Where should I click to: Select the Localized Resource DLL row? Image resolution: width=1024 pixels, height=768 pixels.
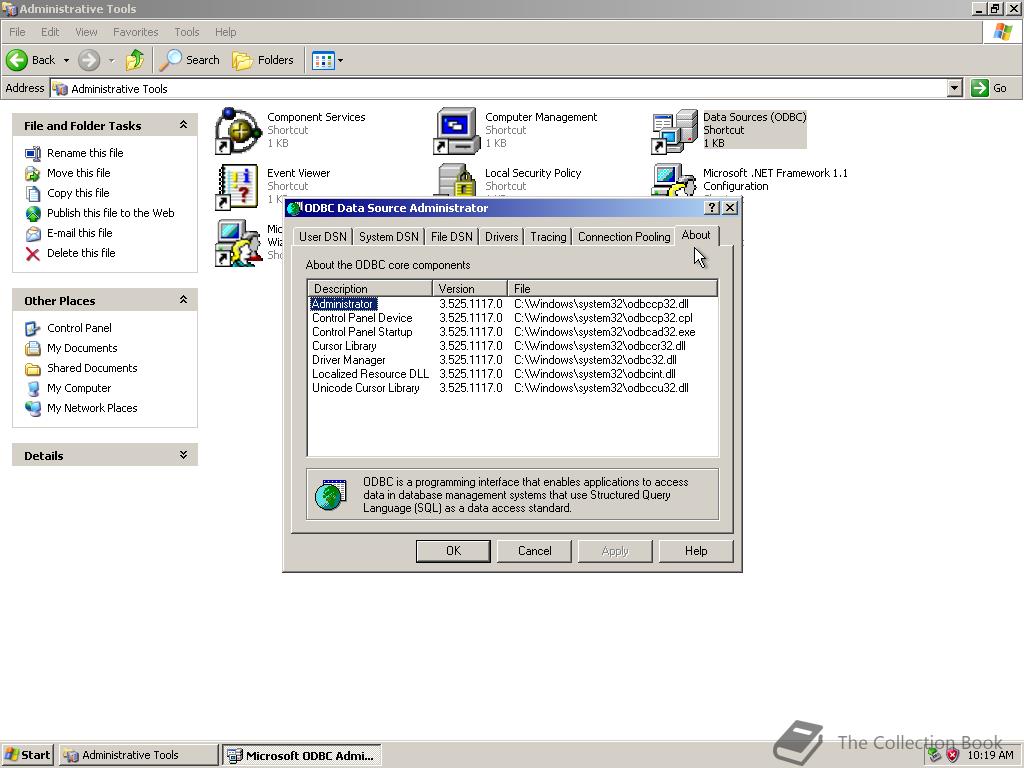513,374
